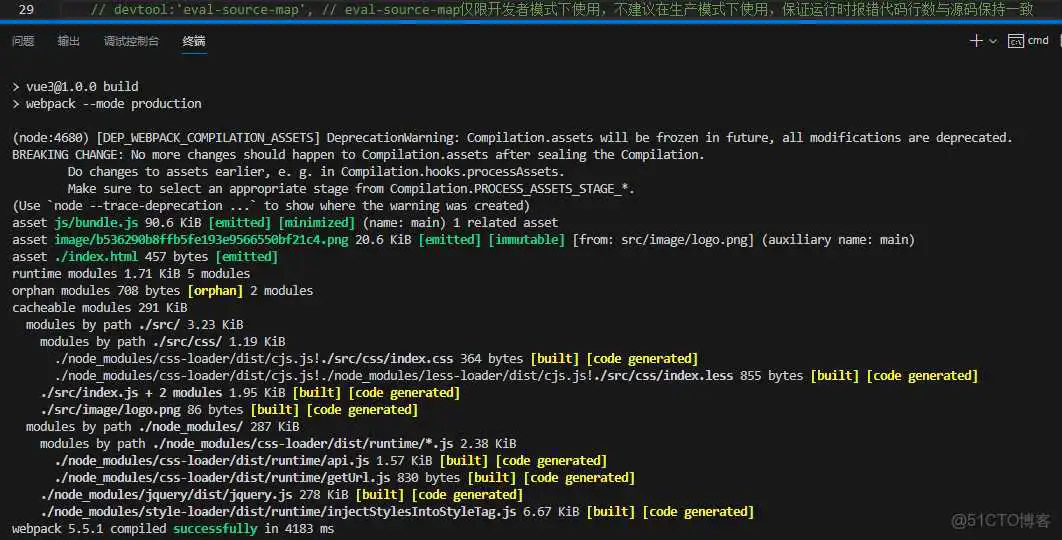1062x540 pixels.
Task: Click 'modules by path ./node_modules/ 287 KiB'
Action: tap(163, 426)
